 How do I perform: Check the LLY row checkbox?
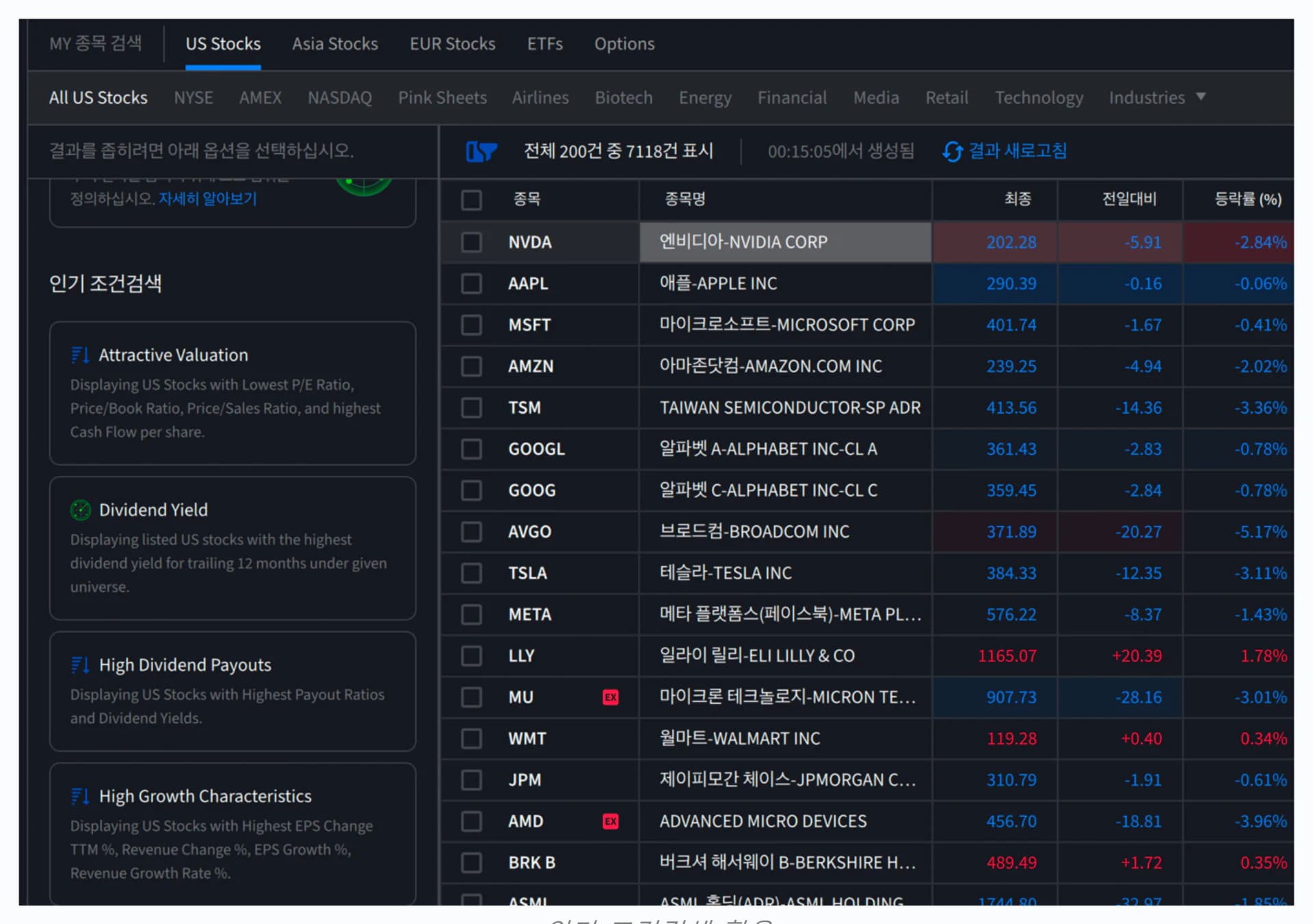pos(471,655)
